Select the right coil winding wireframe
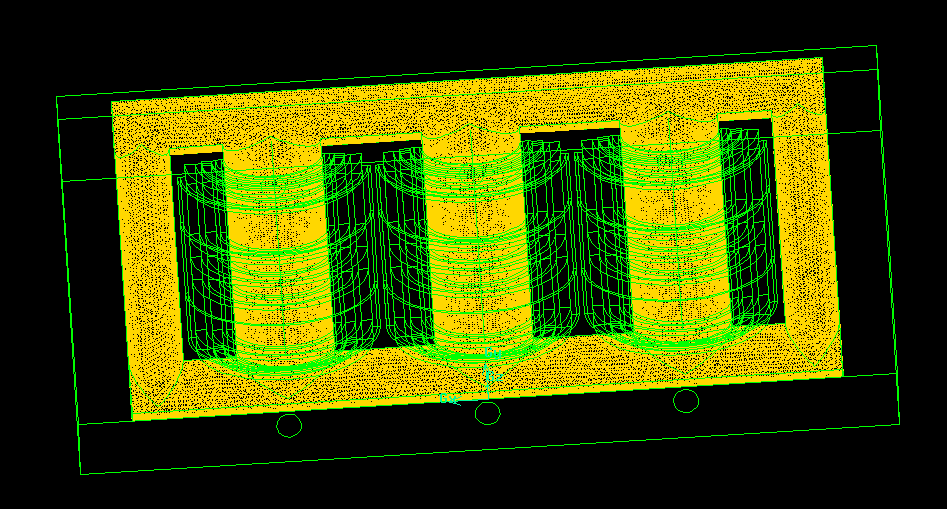947x509 pixels. coord(676,238)
